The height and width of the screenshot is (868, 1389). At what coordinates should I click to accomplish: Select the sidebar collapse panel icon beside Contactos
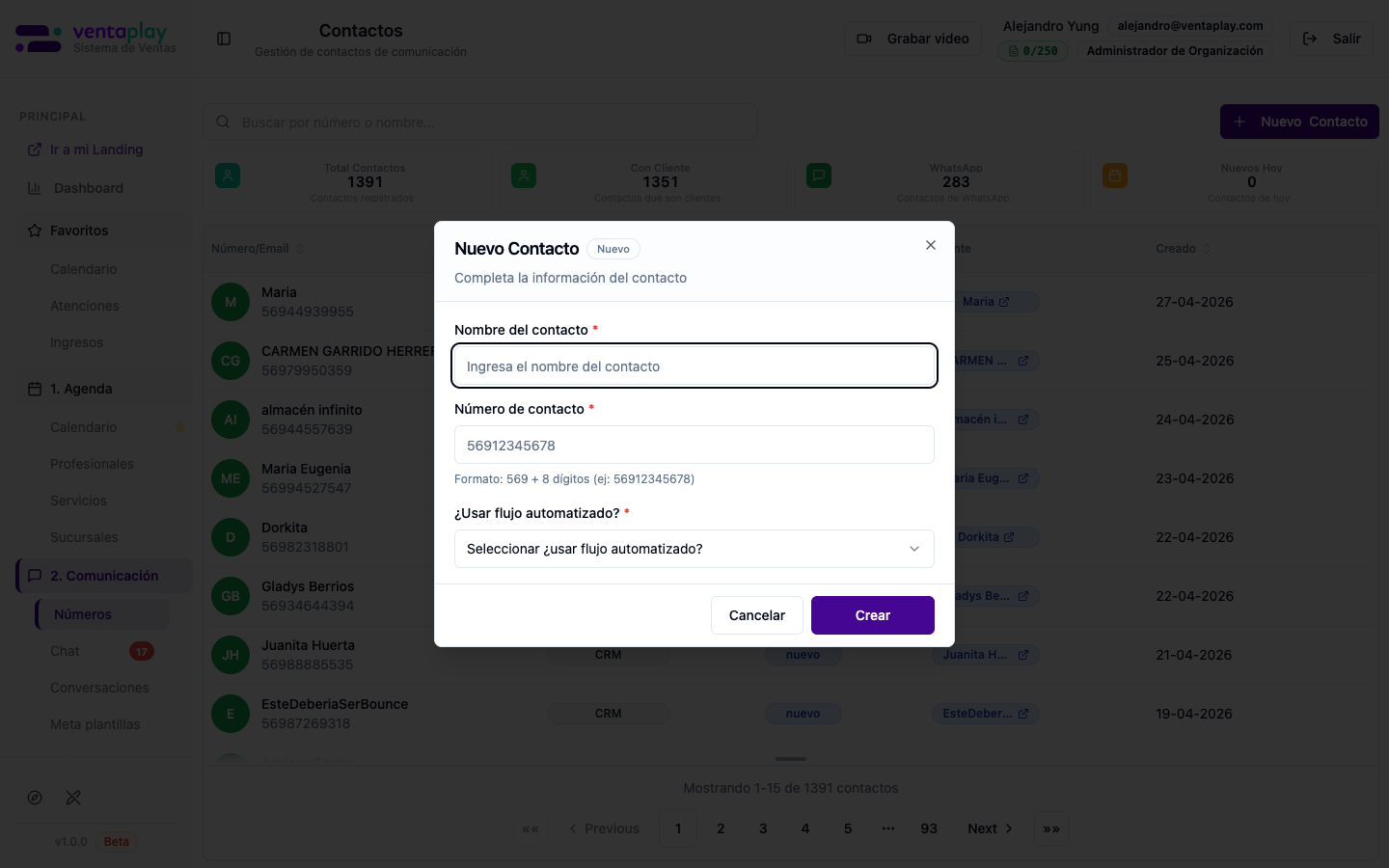point(224,39)
